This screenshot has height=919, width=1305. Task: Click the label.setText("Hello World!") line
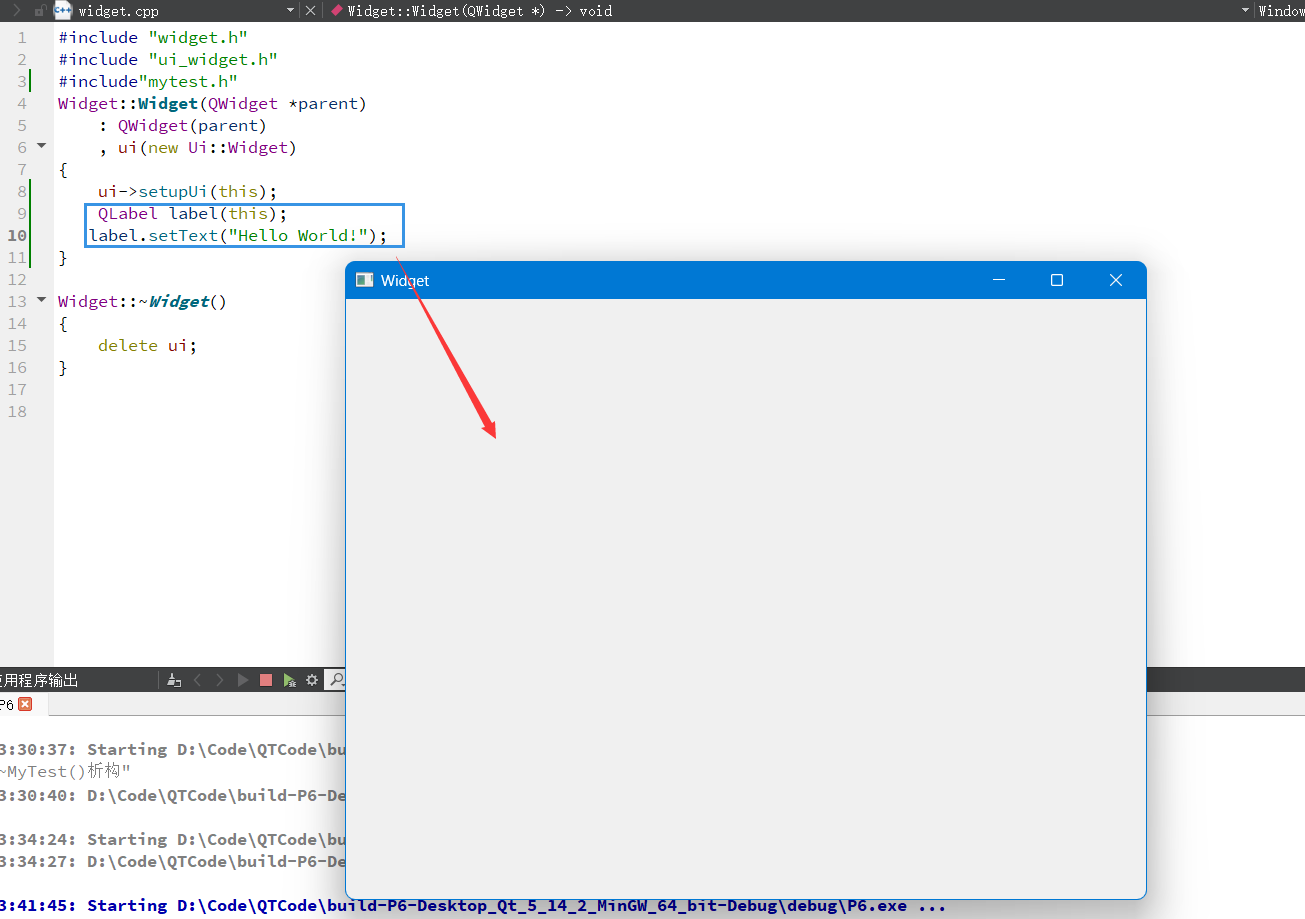[x=238, y=236]
